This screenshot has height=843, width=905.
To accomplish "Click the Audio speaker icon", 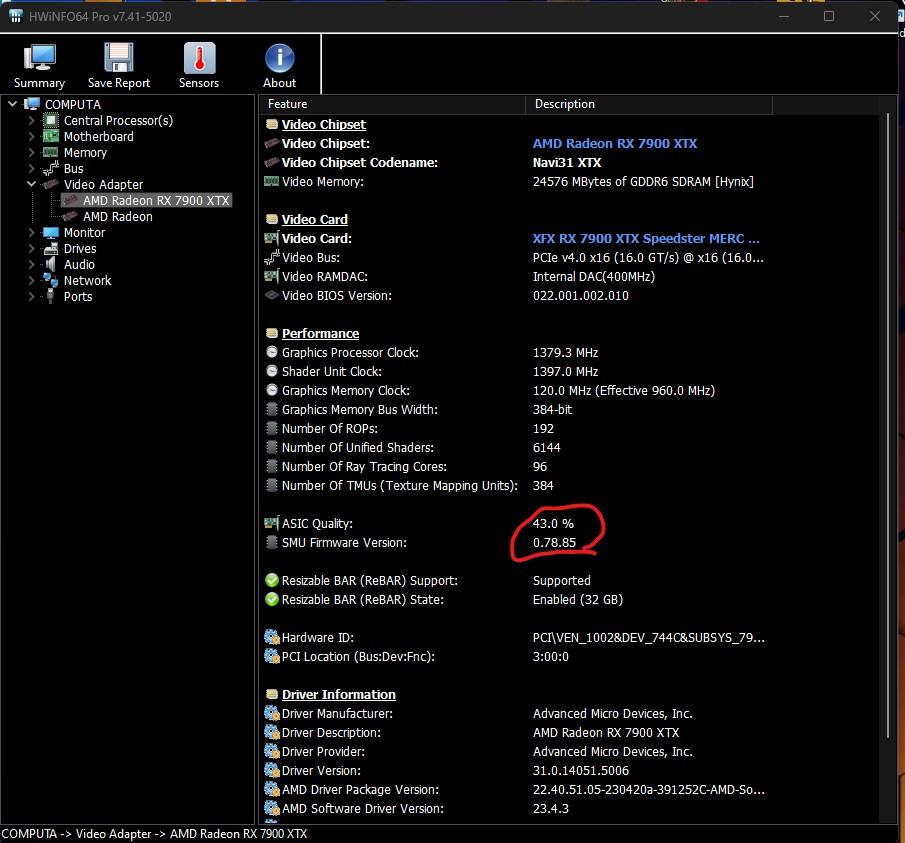I will click(x=51, y=264).
